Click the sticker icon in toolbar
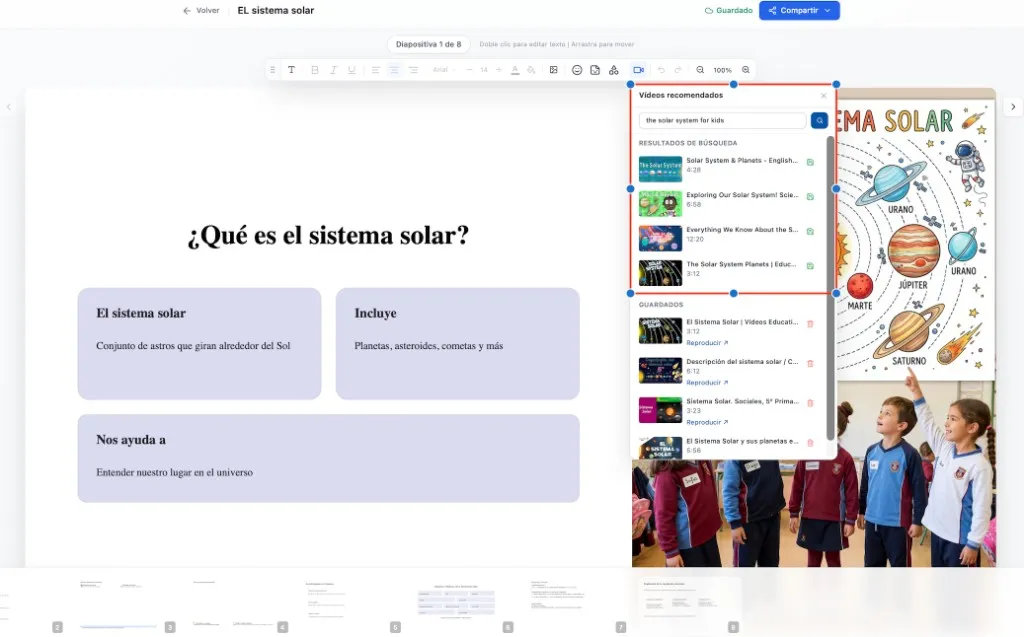The height and width of the screenshot is (637, 1024). tap(595, 70)
